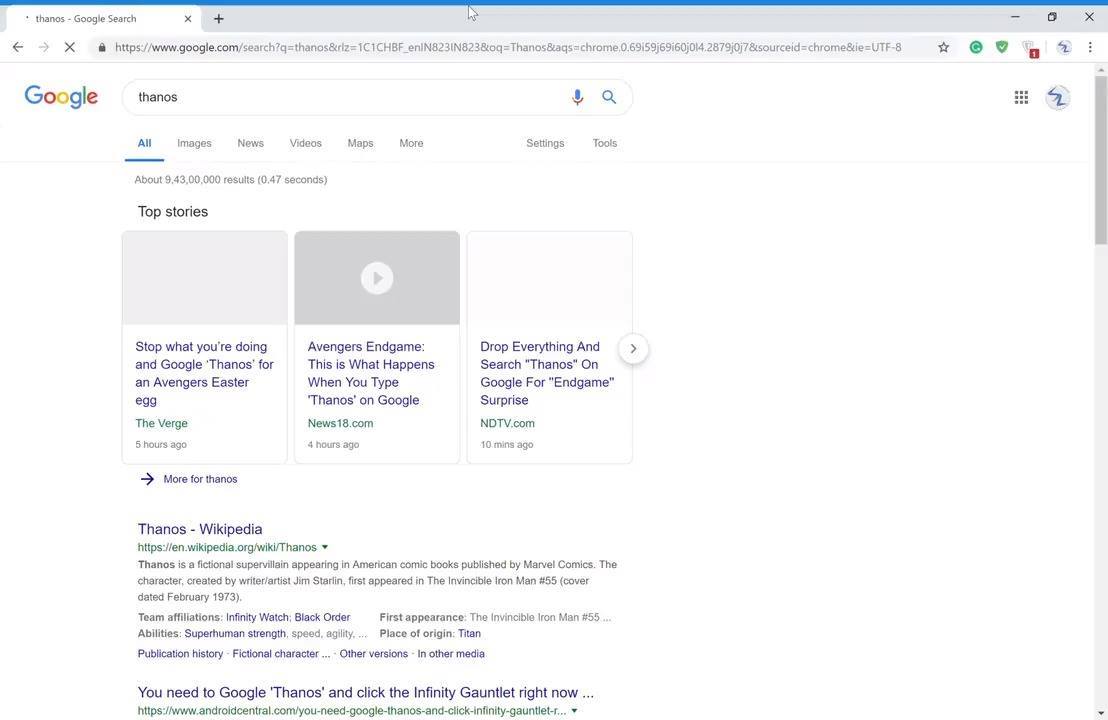
Task: Click the wikipedia.org/wiki/Thanos green URL
Action: click(x=228, y=547)
